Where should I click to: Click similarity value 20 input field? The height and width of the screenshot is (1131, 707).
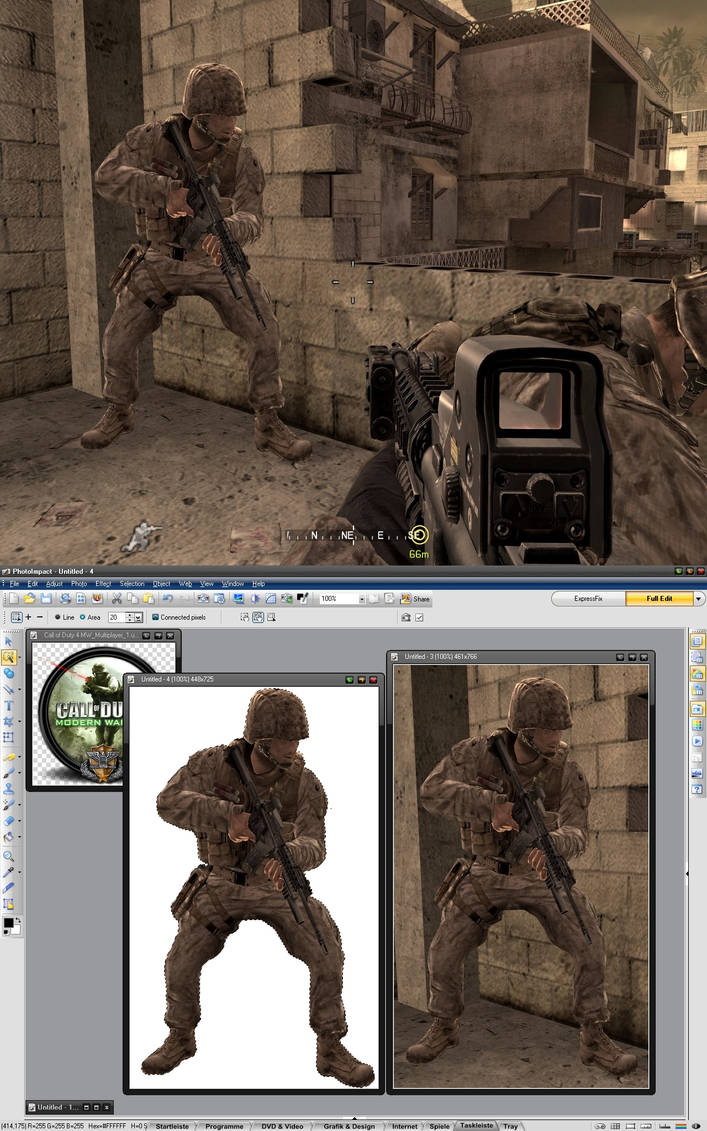click(116, 617)
